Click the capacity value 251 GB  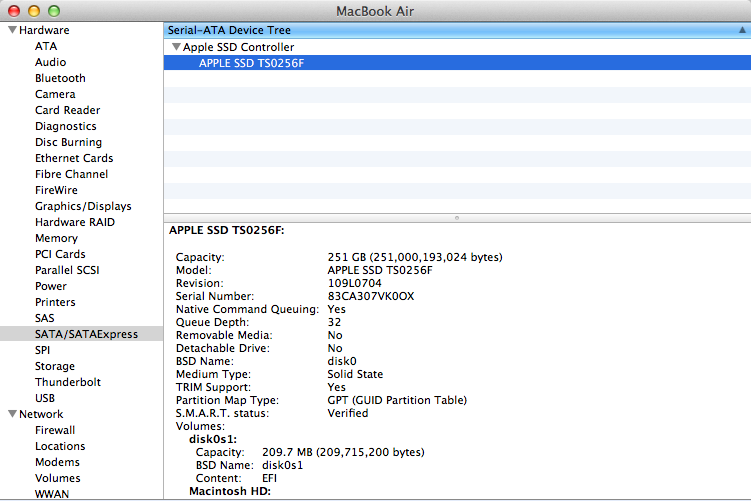click(415, 257)
